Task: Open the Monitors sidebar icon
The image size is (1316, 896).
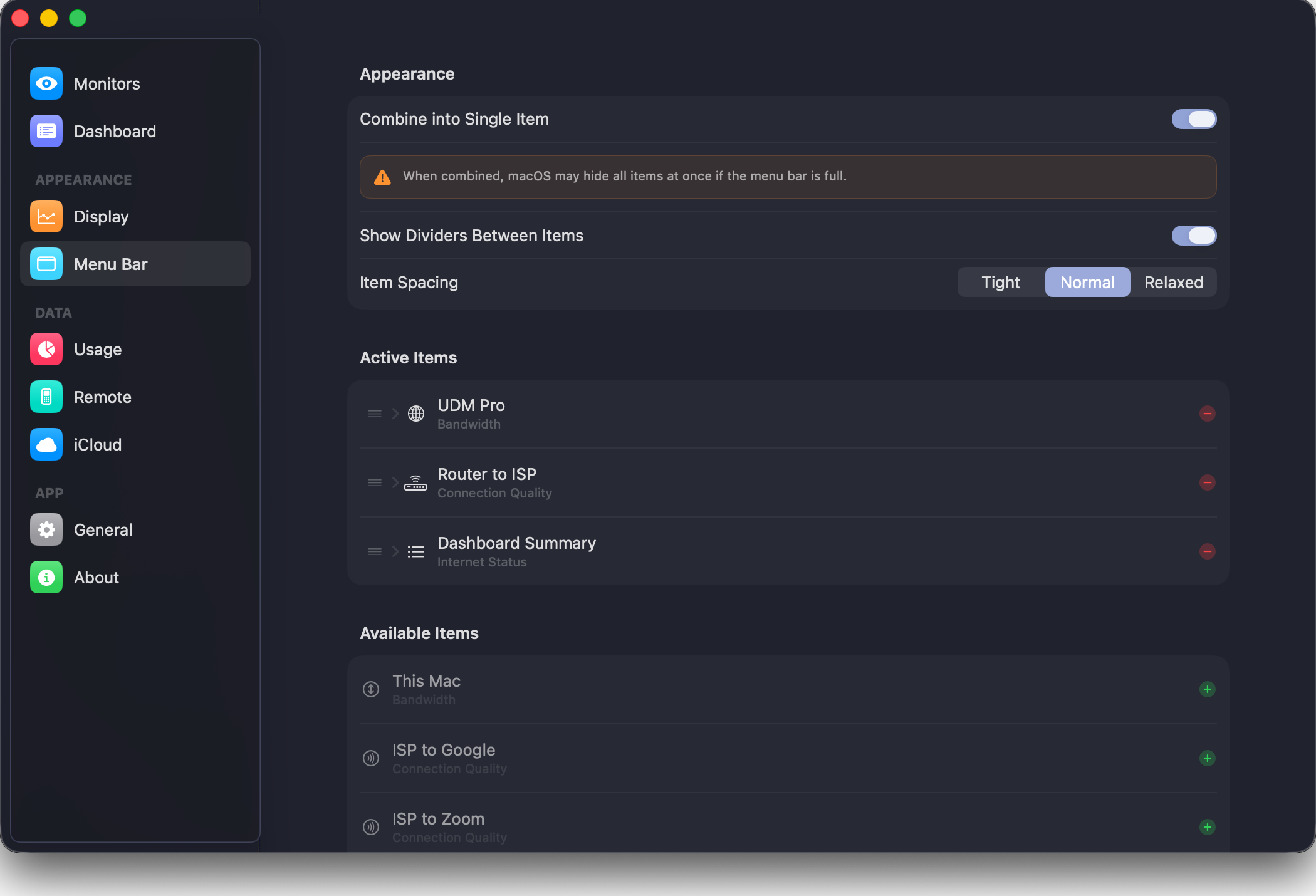Action: pos(46,83)
